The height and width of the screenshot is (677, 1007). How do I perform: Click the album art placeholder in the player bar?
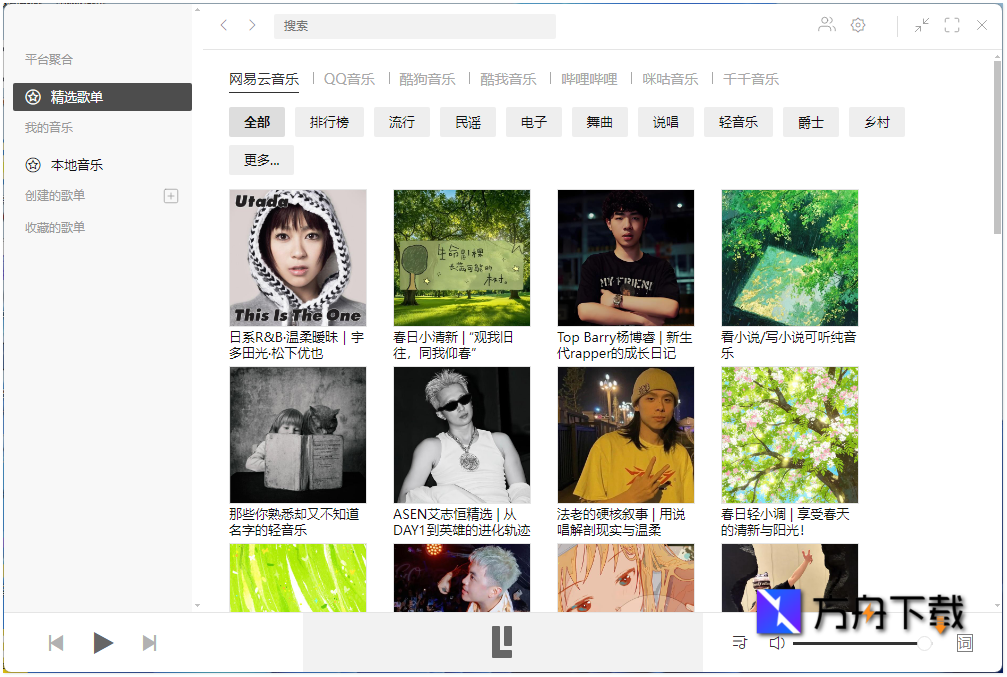click(x=502, y=642)
